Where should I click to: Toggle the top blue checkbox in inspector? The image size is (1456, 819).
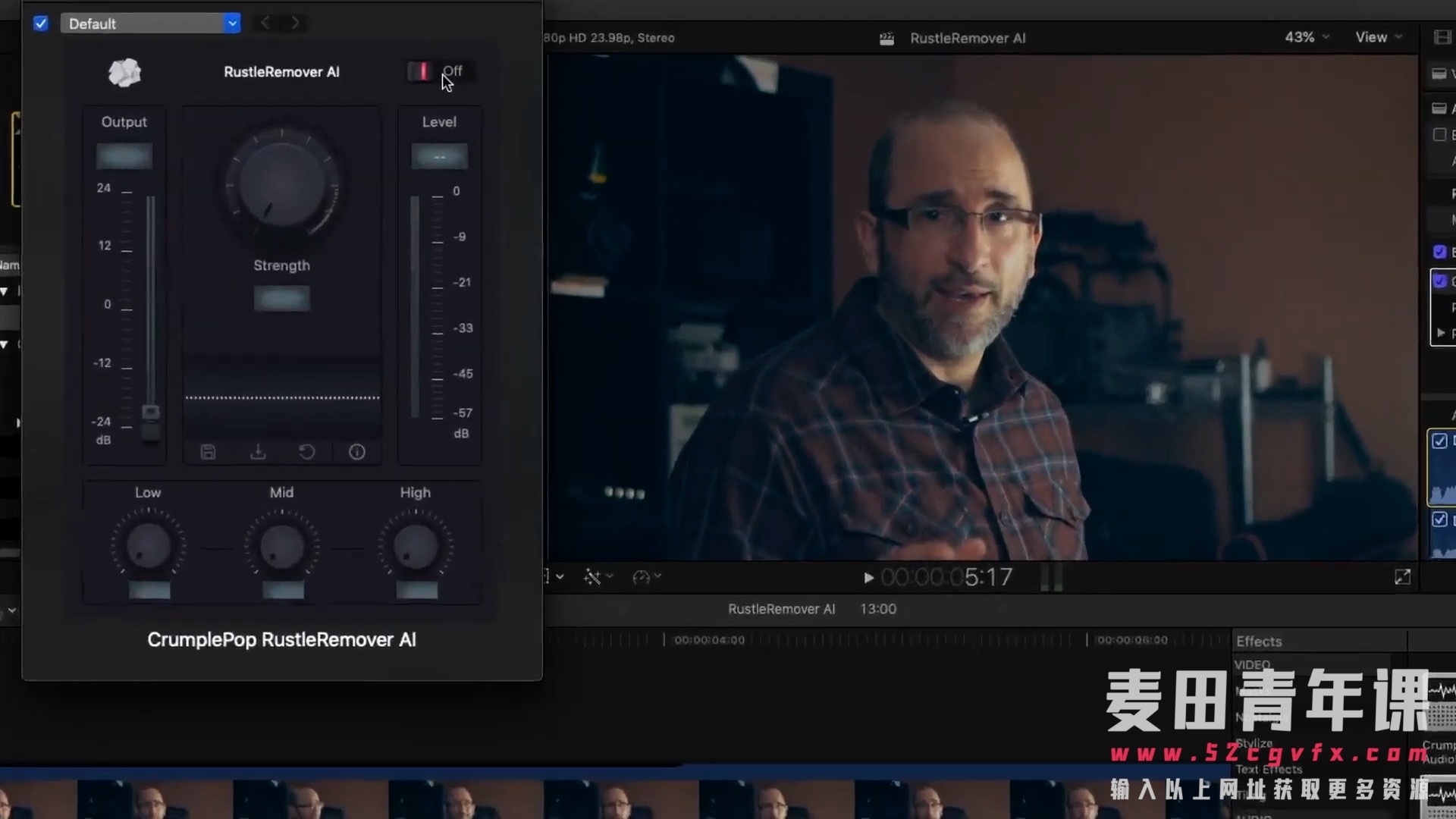(x=1439, y=252)
